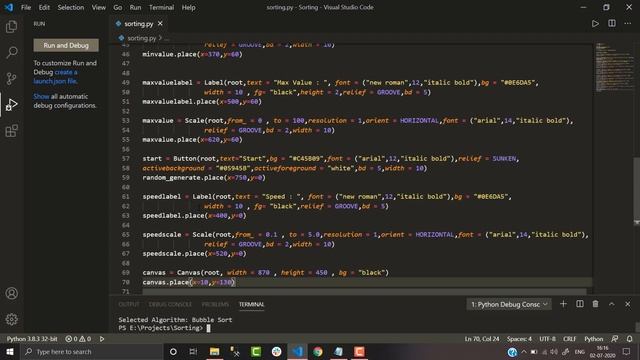Click the Run and Debug button
Image resolution: width=640 pixels, height=360 pixels.
click(x=66, y=45)
